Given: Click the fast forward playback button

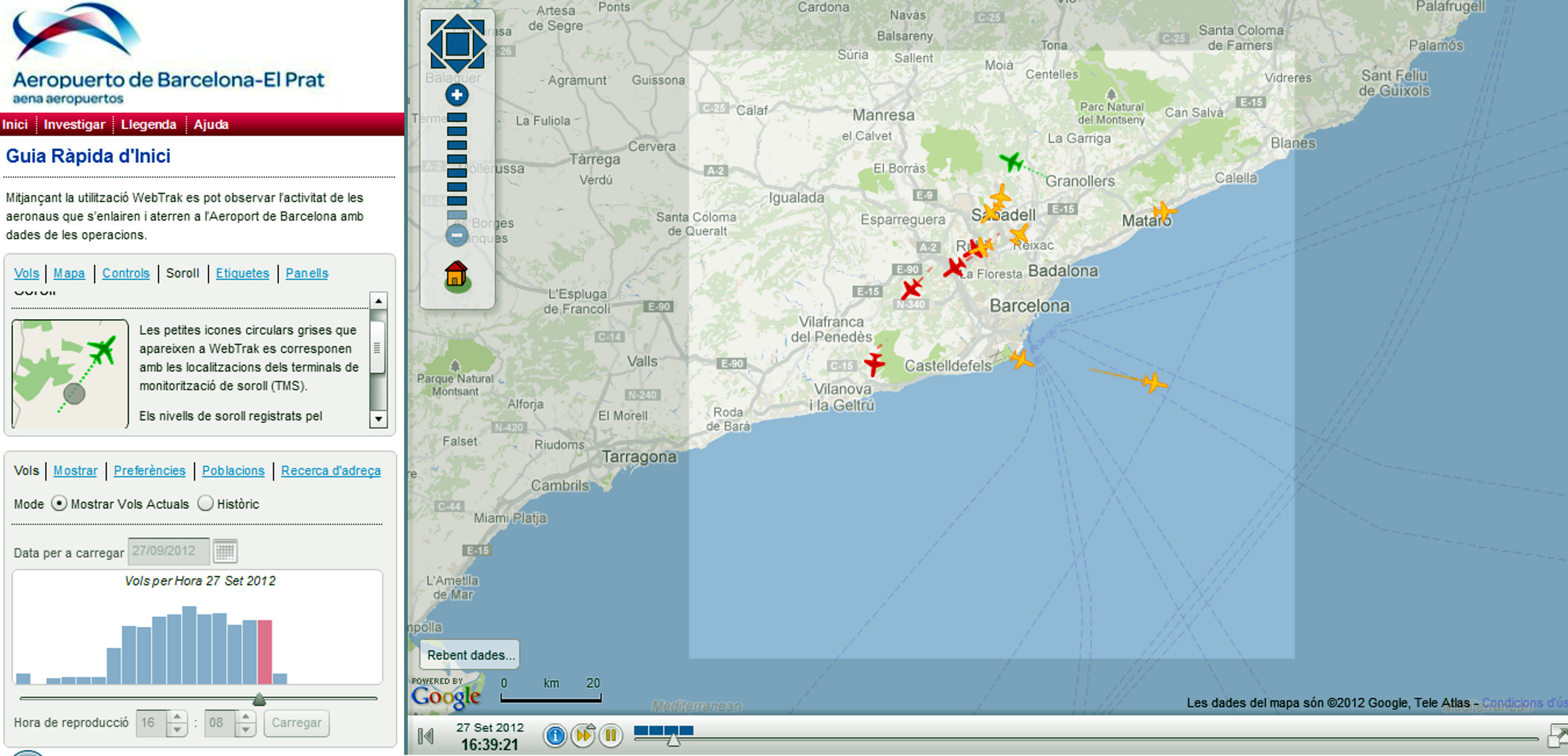Looking at the screenshot, I should 583,735.
